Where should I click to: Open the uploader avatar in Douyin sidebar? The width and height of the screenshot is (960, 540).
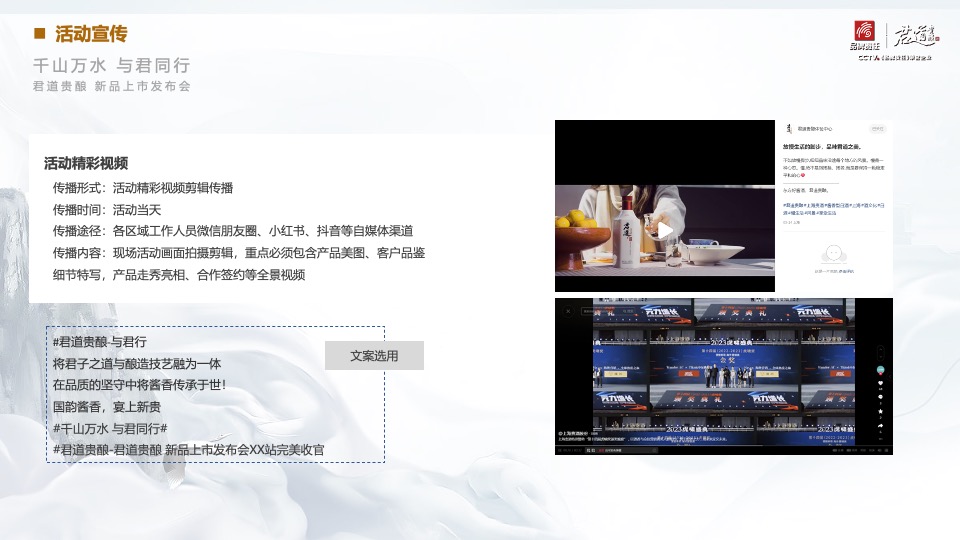click(x=880, y=370)
